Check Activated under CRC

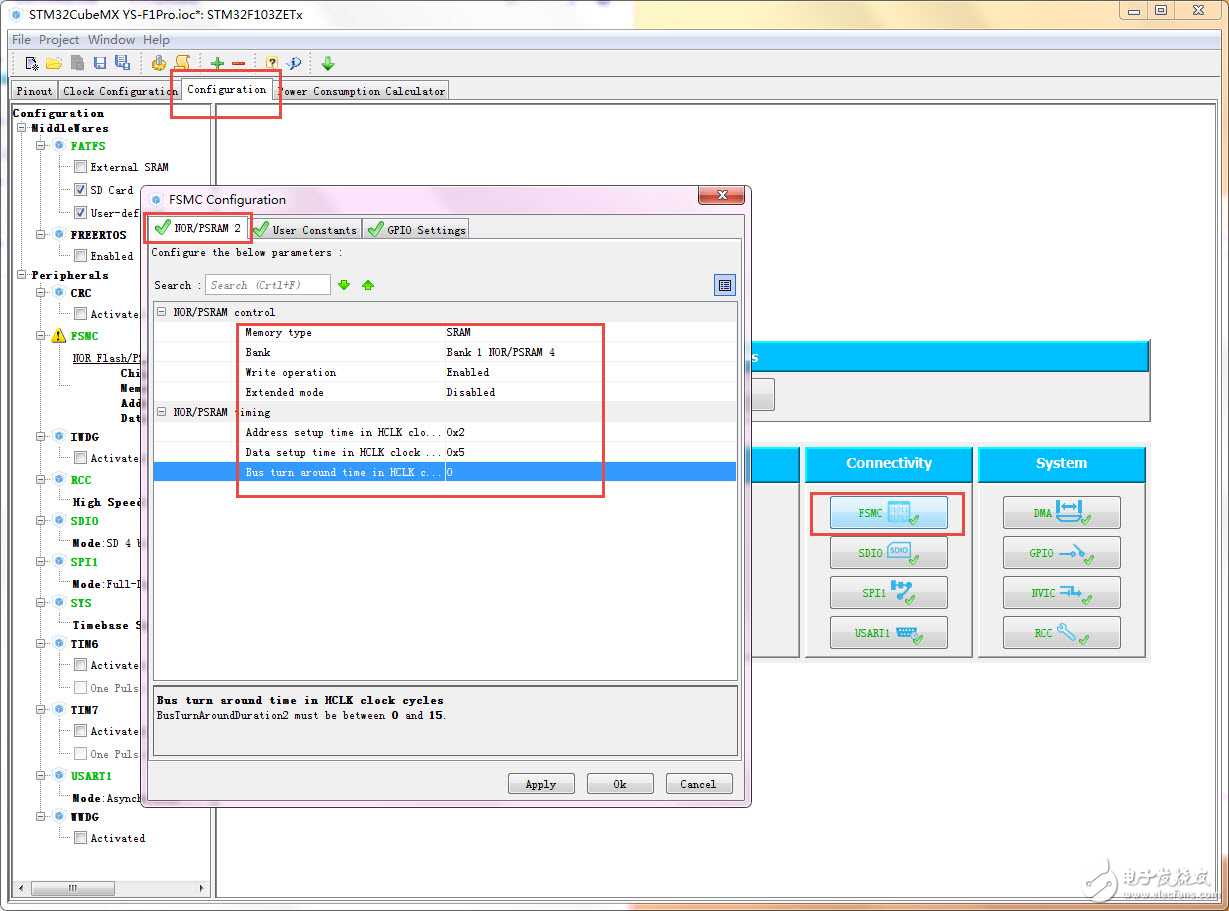pyautogui.click(x=81, y=314)
